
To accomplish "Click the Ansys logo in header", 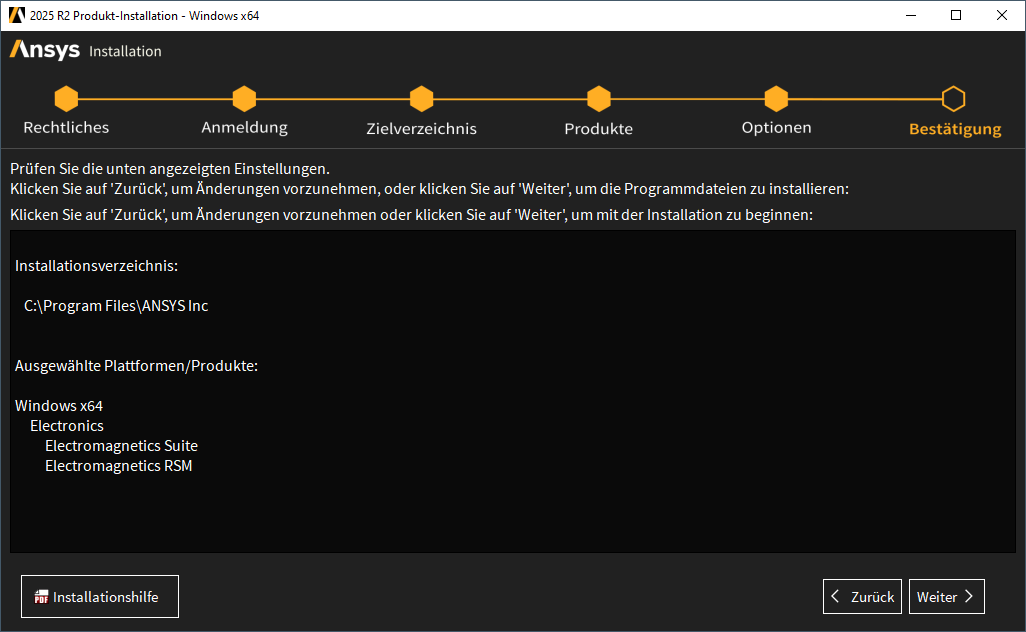I will click(x=44, y=50).
